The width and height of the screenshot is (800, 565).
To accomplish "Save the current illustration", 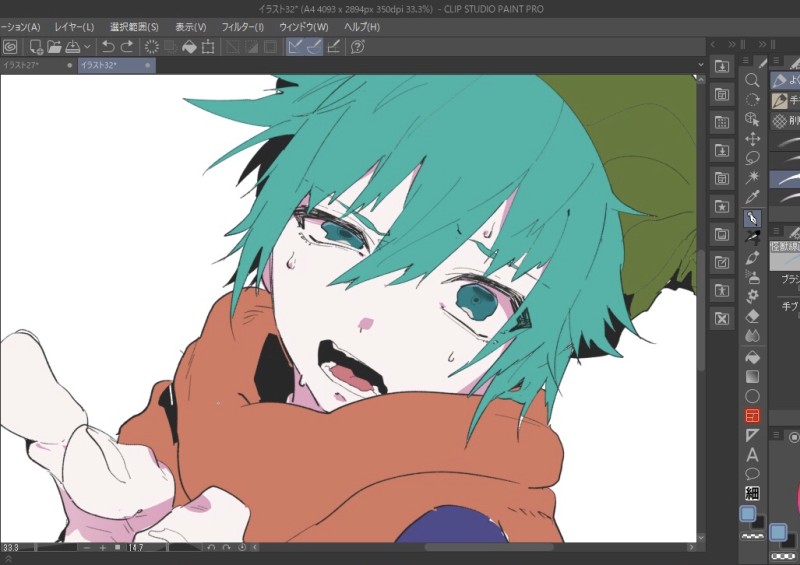I will point(72,47).
